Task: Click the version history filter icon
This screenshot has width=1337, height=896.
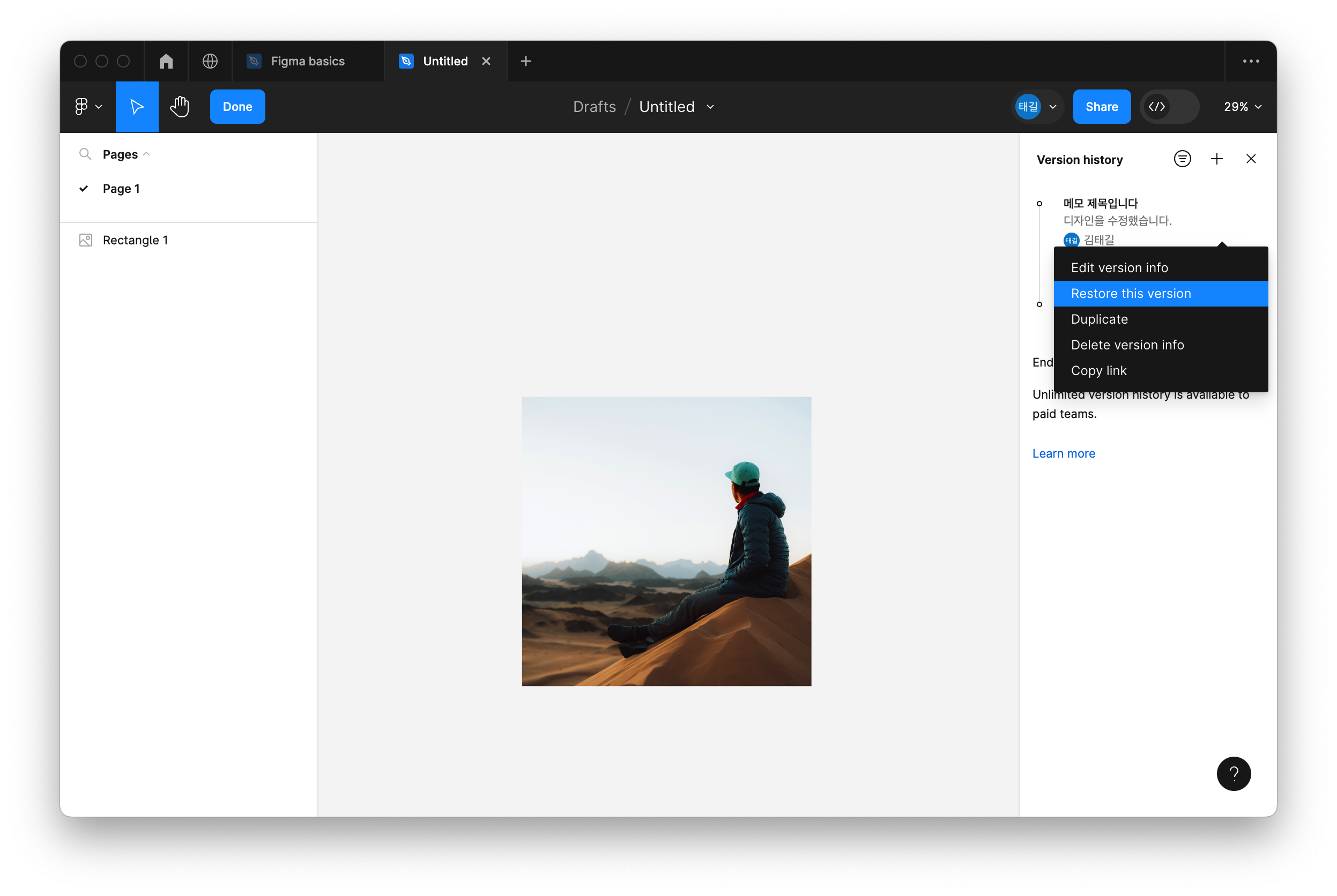Action: coord(1182,159)
